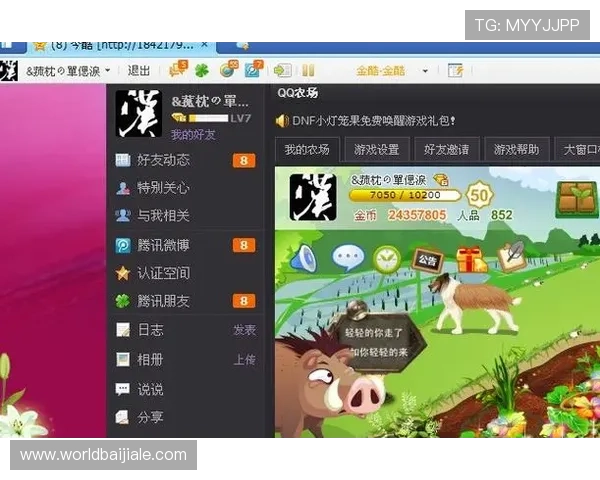Click the window layout icon at toolbar right
This screenshot has height=480, width=600.
[x=455, y=70]
